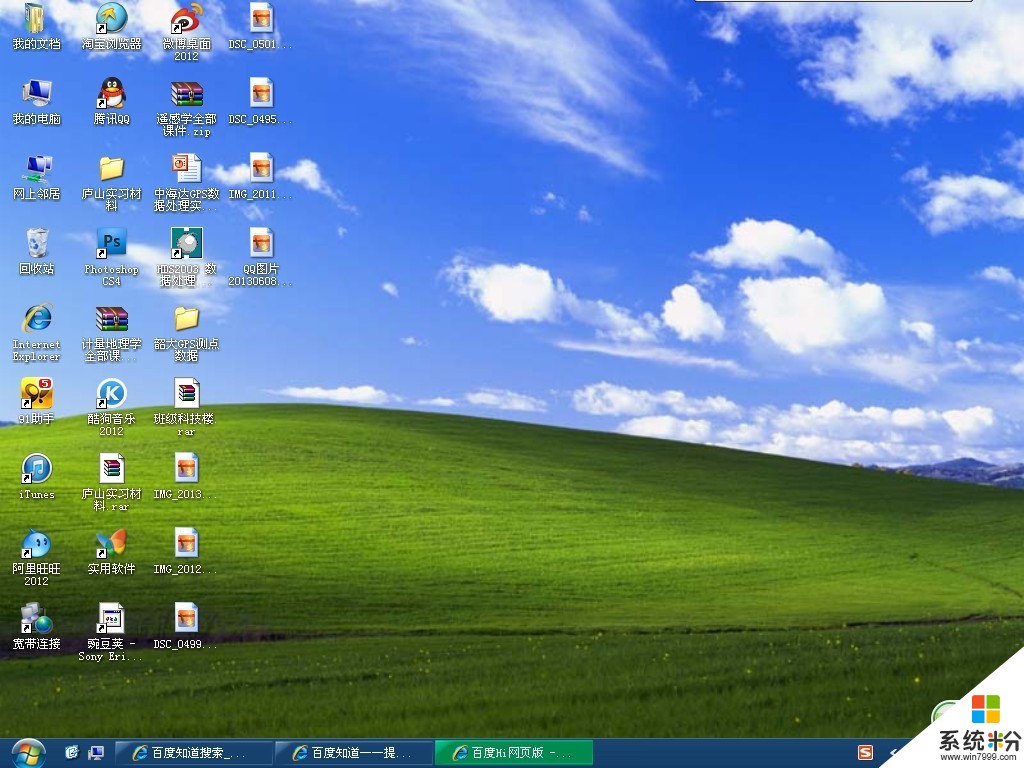Select the DSC_0501 image file
Screen dimensions: 1024x768
(x=261, y=19)
